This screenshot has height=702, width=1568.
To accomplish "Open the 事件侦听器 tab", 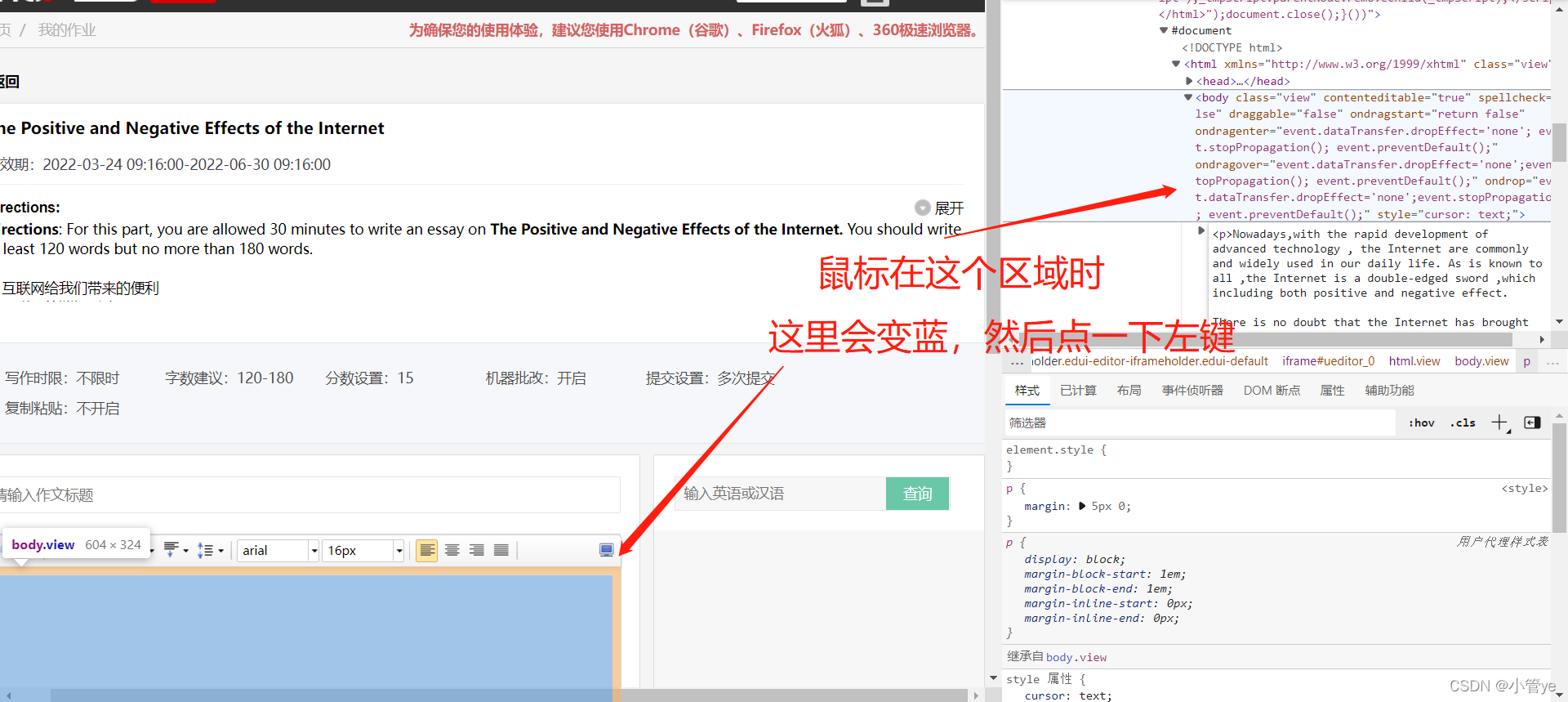I will 1192,391.
